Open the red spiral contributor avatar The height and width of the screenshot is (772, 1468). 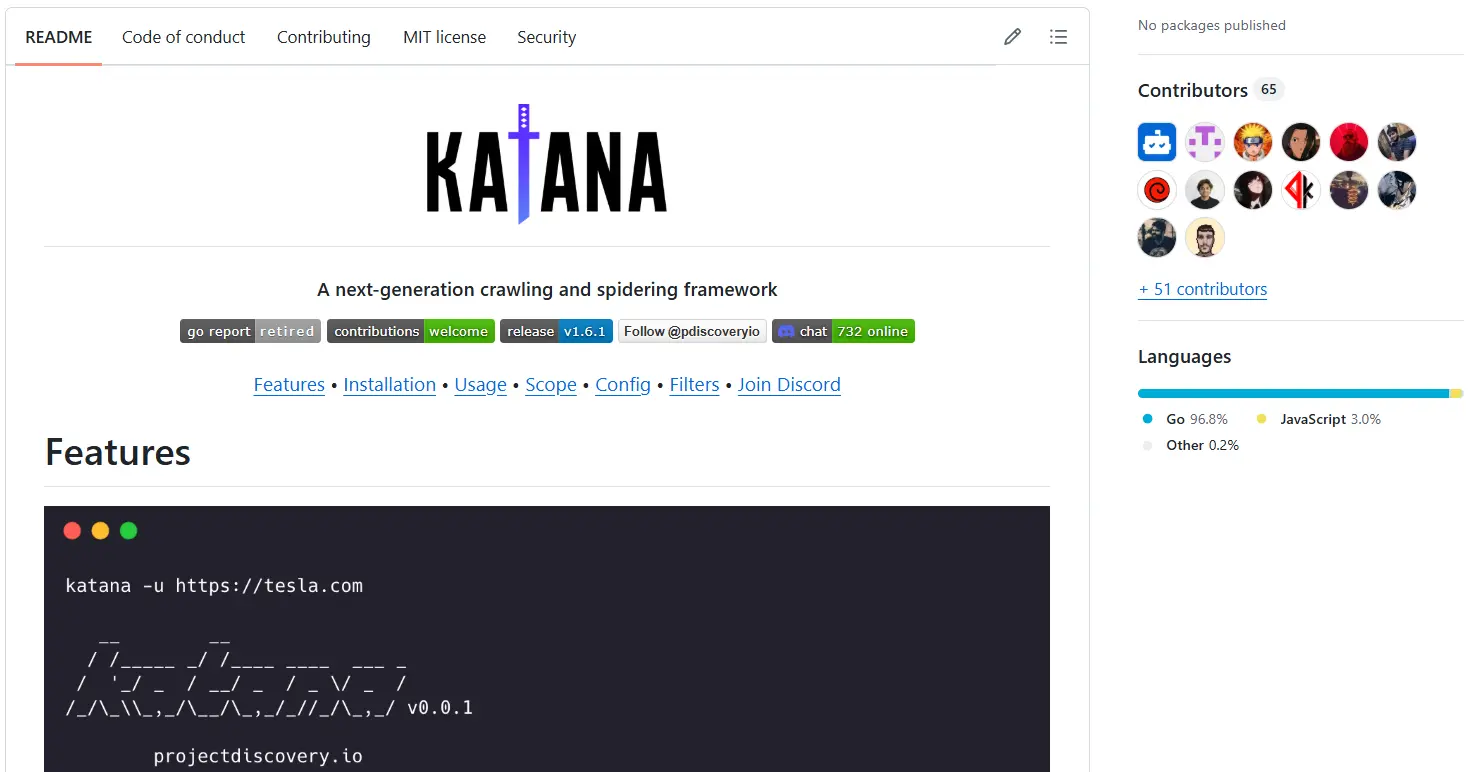pyautogui.click(x=1157, y=190)
